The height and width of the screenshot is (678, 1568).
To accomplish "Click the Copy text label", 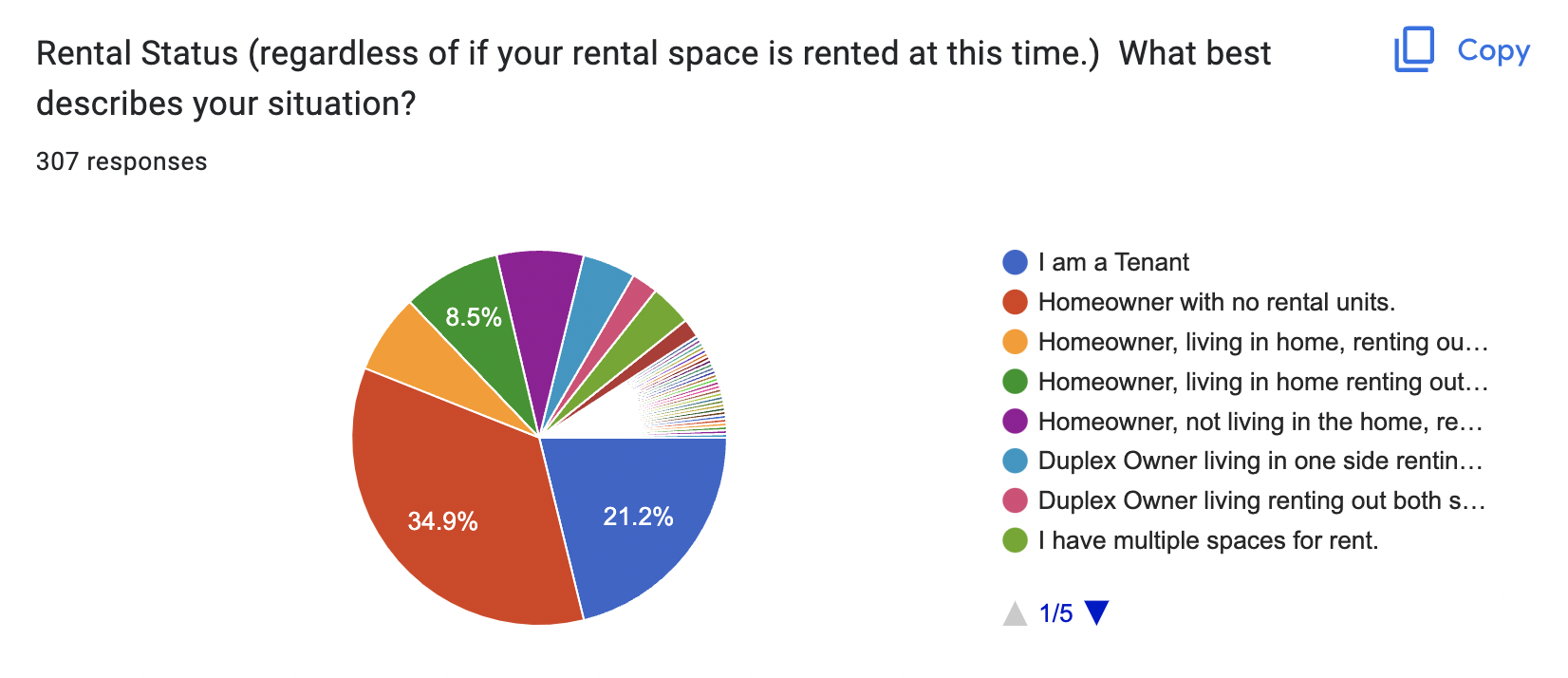I will (1493, 50).
